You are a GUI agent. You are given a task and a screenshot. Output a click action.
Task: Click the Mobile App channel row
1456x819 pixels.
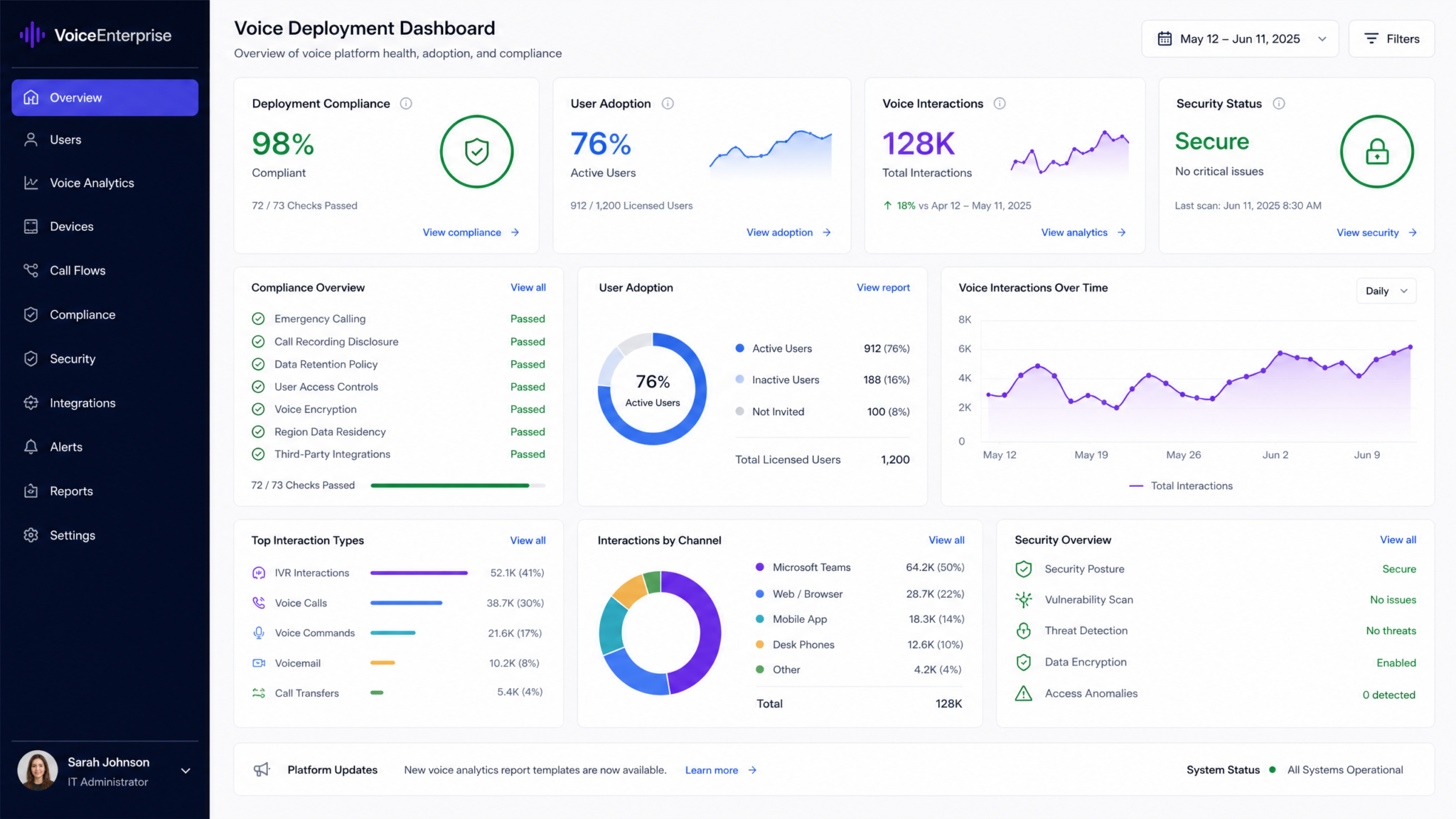[x=860, y=619]
